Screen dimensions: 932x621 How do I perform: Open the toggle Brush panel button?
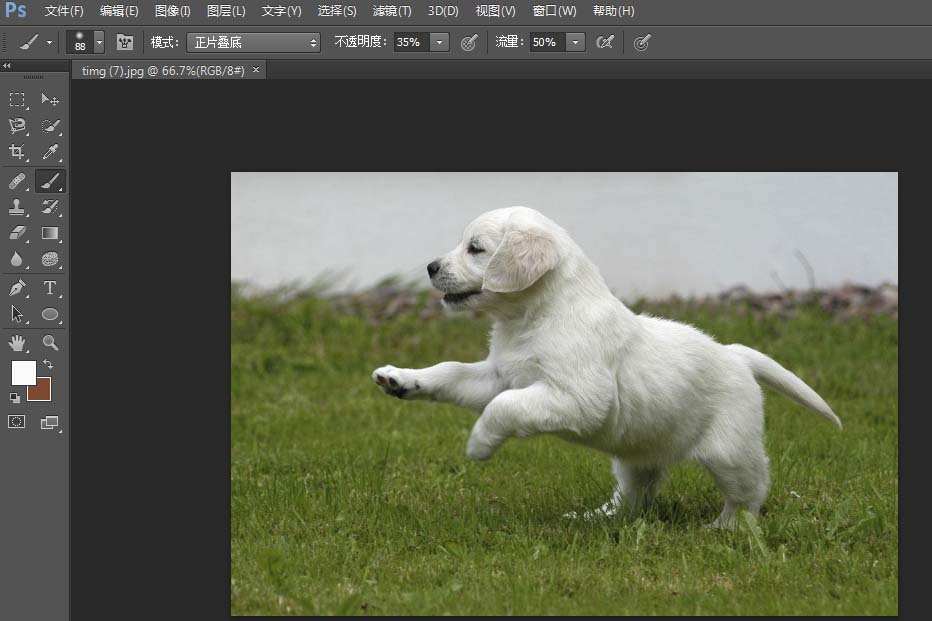[x=124, y=42]
